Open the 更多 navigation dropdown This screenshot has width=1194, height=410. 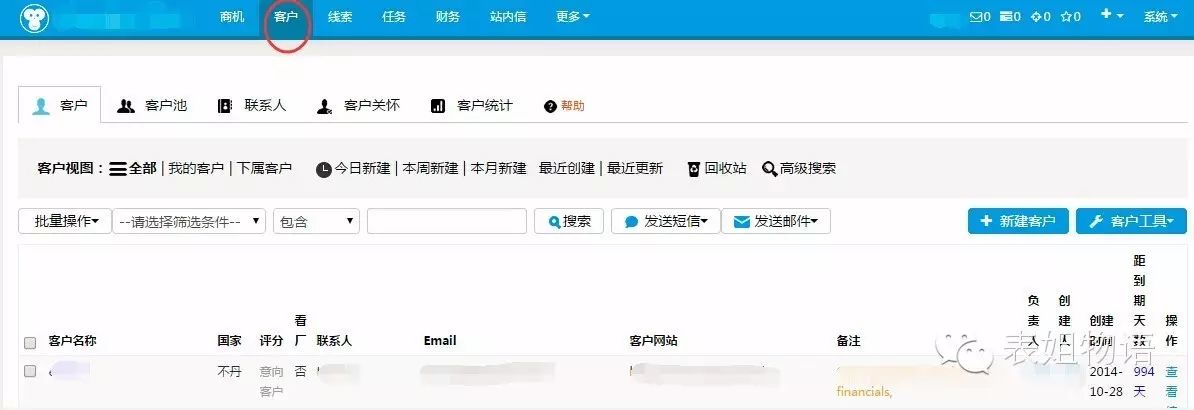[x=573, y=16]
